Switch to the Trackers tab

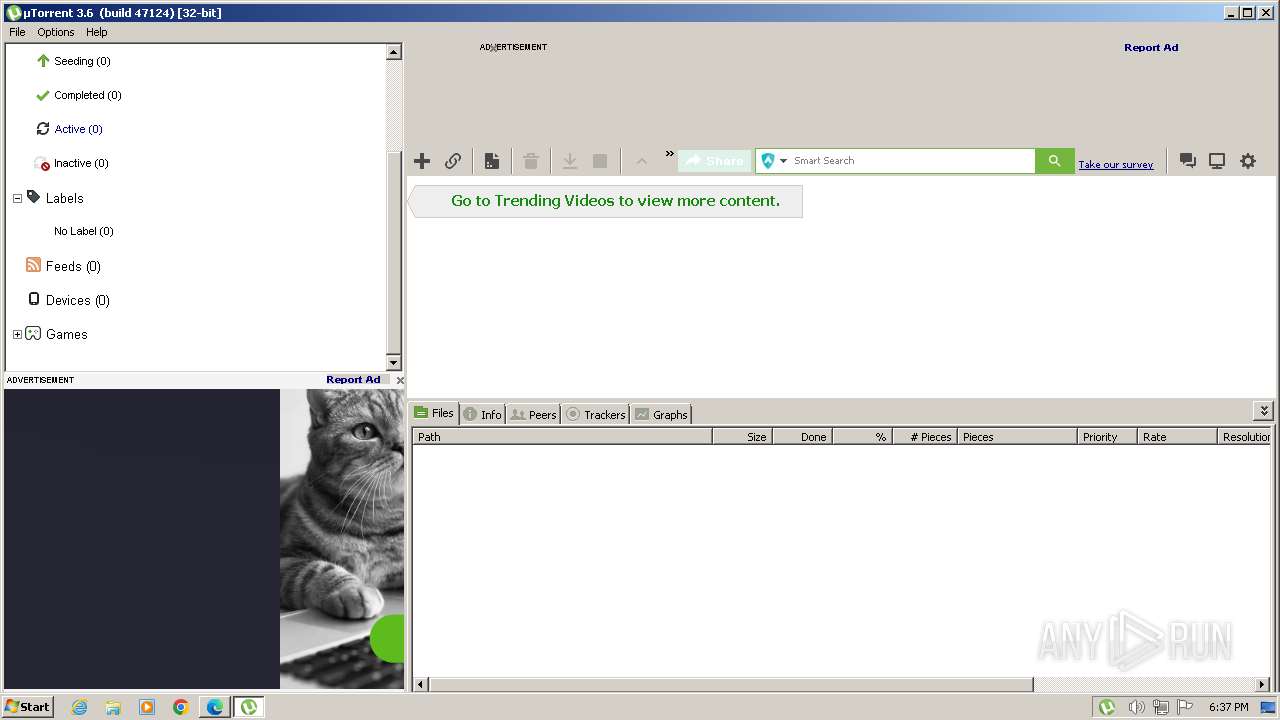[x=596, y=414]
